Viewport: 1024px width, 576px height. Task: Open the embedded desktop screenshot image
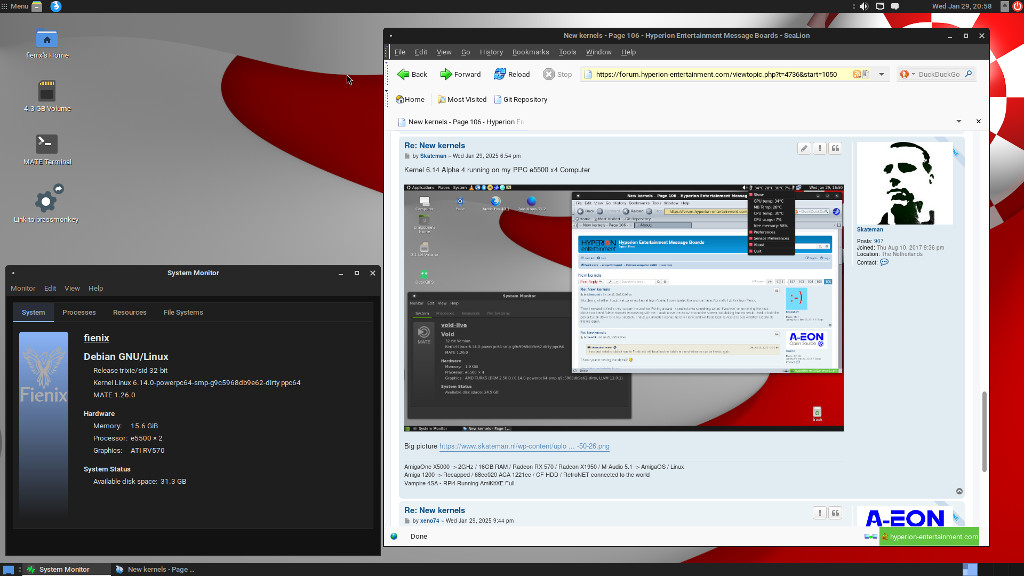(x=624, y=308)
